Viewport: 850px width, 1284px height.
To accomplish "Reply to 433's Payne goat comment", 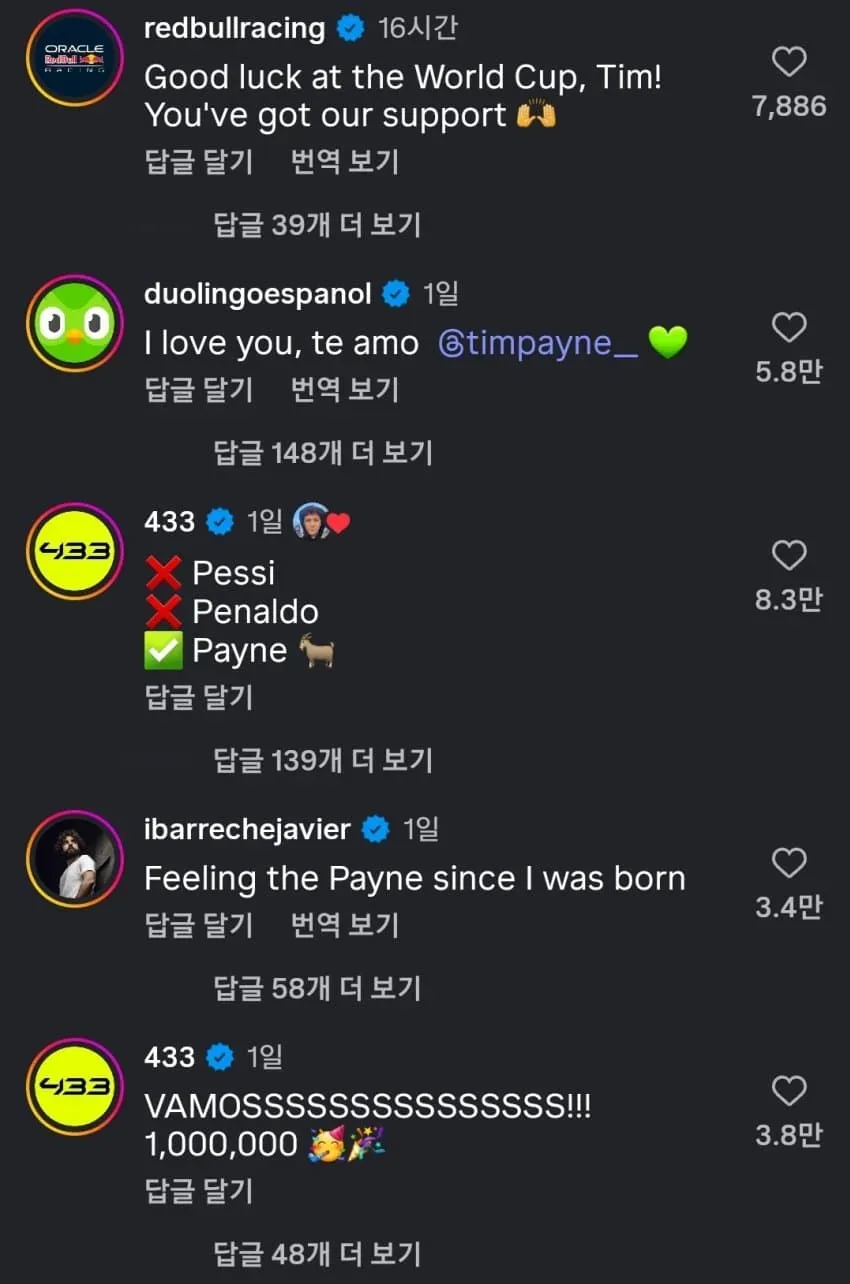I will pyautogui.click(x=199, y=697).
